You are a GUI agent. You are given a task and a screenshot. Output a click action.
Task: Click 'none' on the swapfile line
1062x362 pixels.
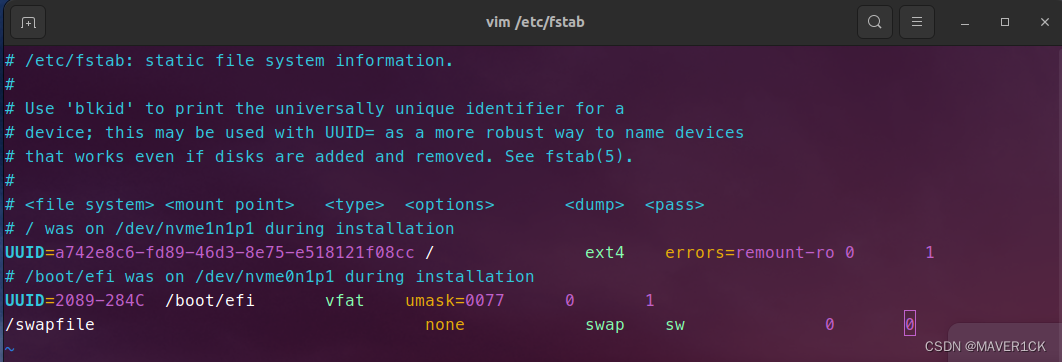[445, 325]
